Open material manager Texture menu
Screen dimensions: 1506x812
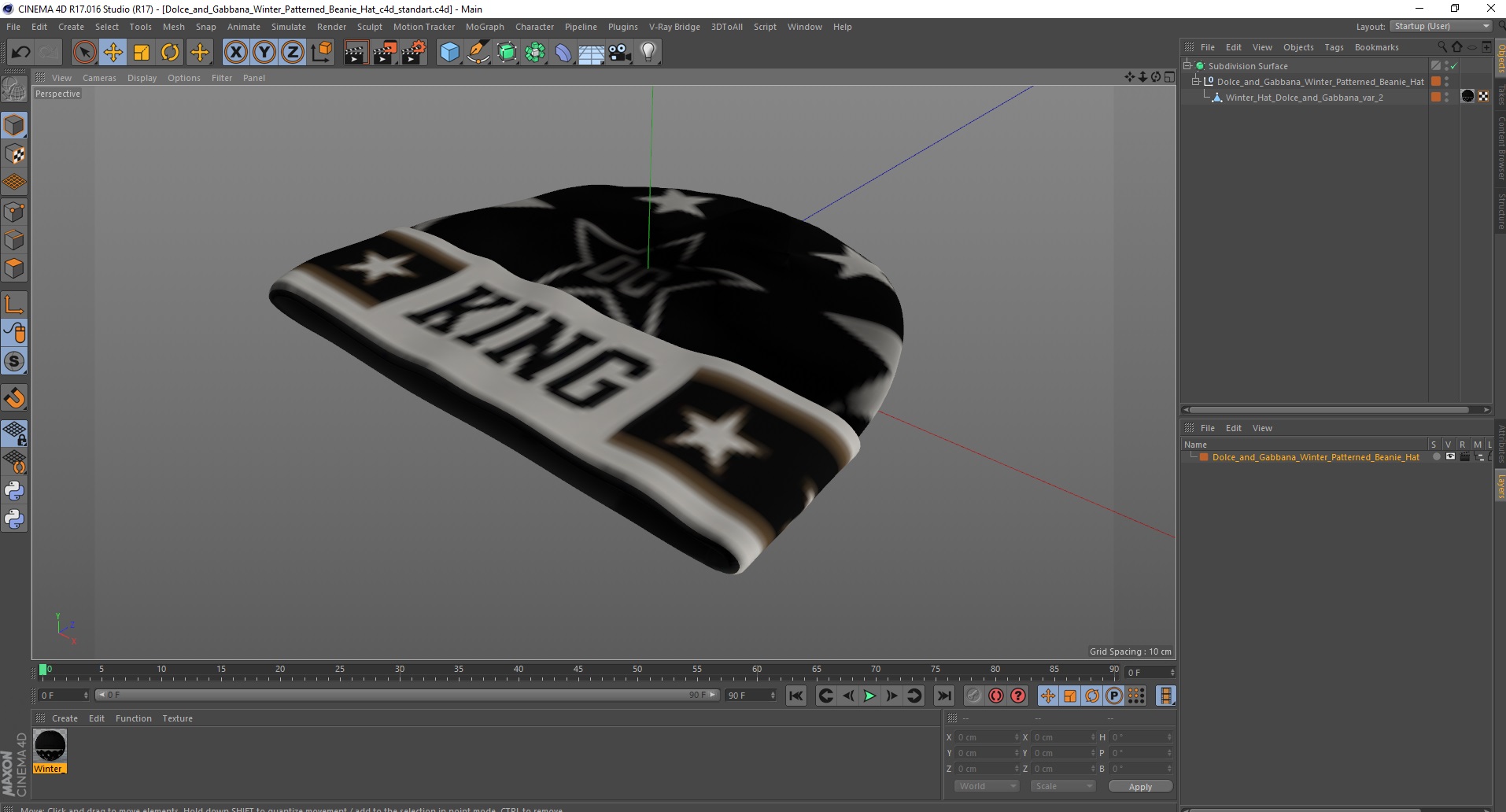click(x=177, y=718)
